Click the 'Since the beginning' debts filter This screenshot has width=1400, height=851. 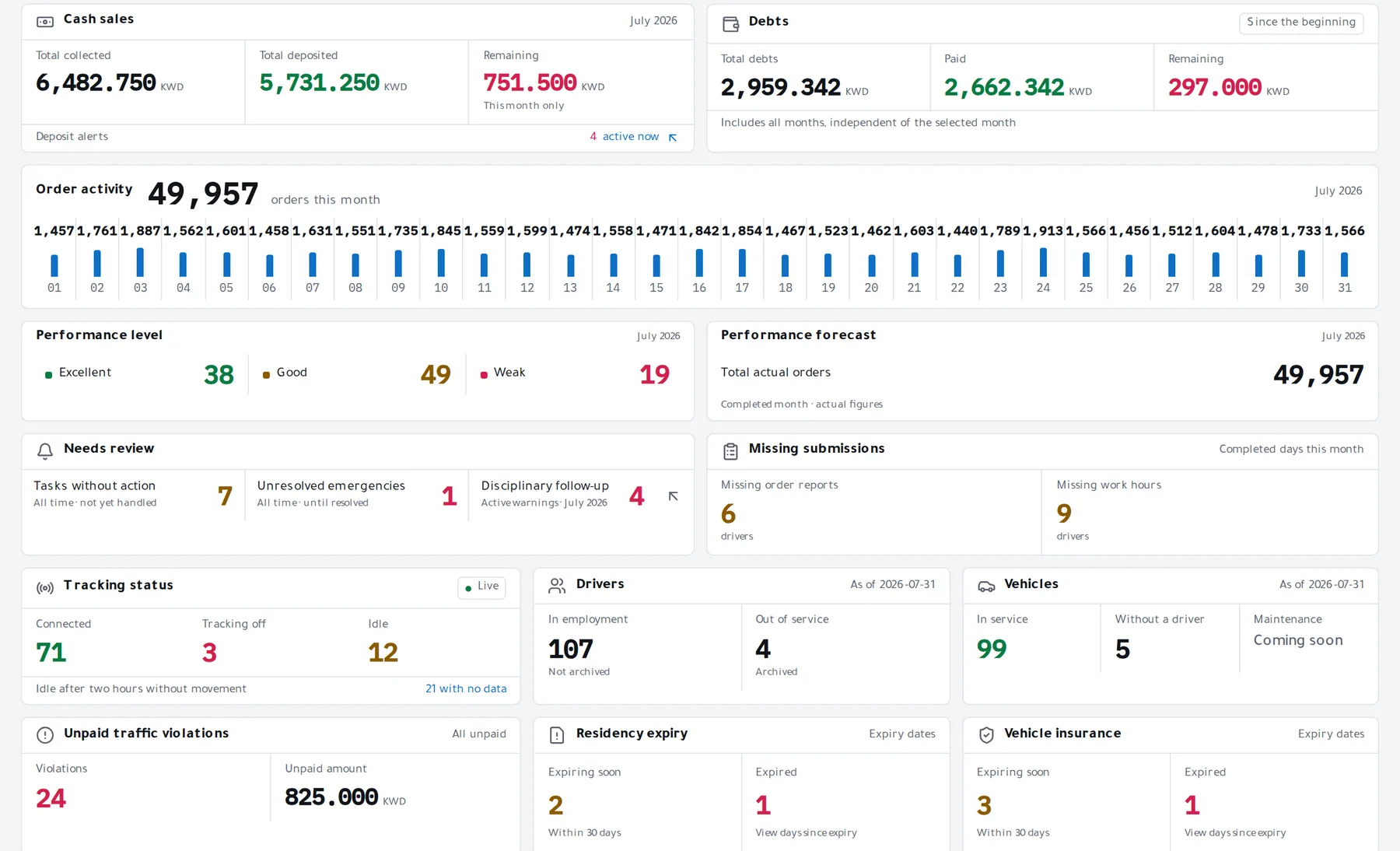[x=1301, y=23]
